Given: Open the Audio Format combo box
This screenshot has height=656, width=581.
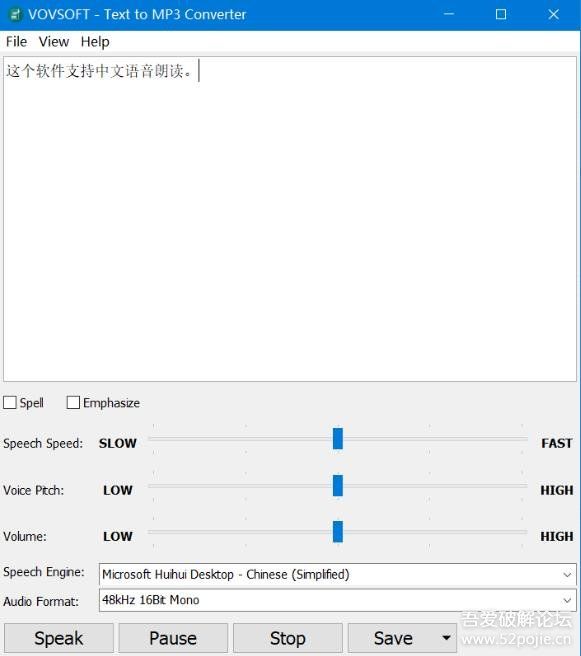Looking at the screenshot, I should (338, 600).
